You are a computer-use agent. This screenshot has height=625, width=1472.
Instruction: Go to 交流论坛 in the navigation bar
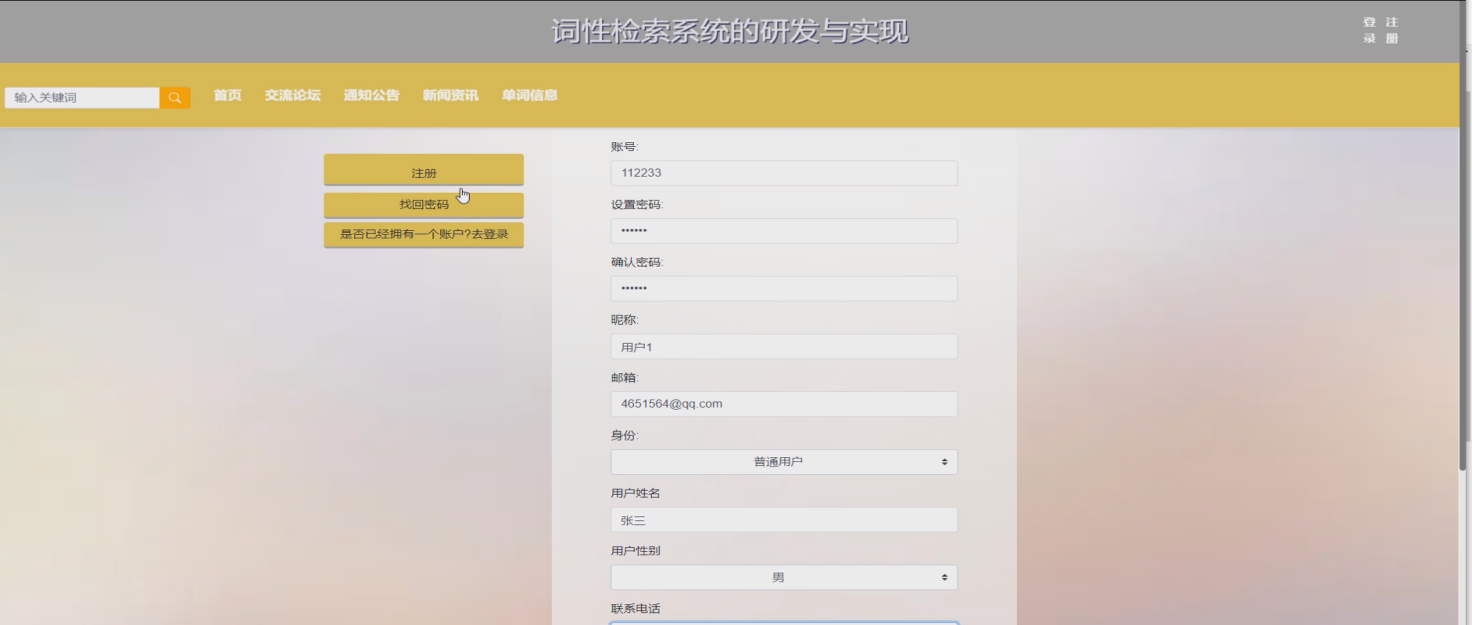pos(292,95)
